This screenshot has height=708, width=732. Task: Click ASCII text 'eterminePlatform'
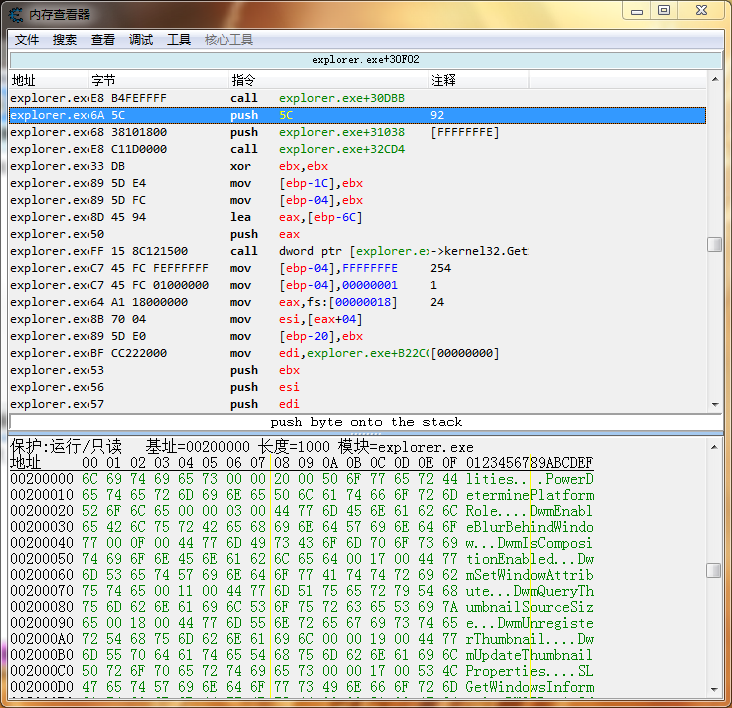pyautogui.click(x=530, y=495)
